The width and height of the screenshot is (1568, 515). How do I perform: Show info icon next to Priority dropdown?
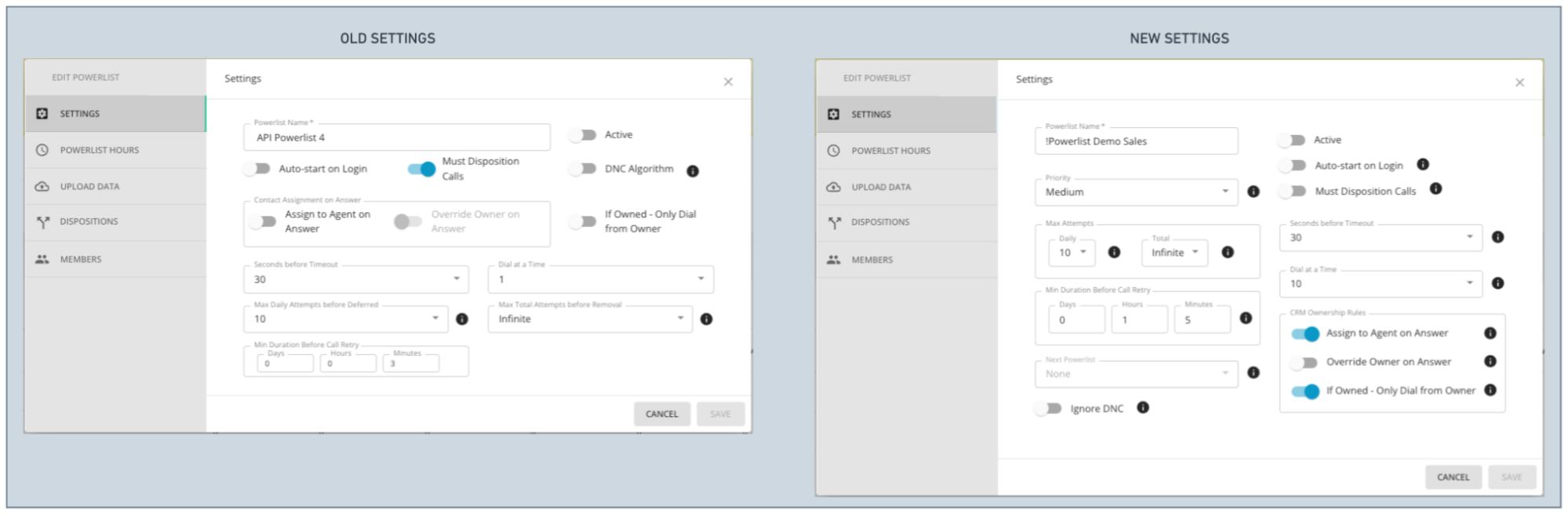(x=1253, y=192)
